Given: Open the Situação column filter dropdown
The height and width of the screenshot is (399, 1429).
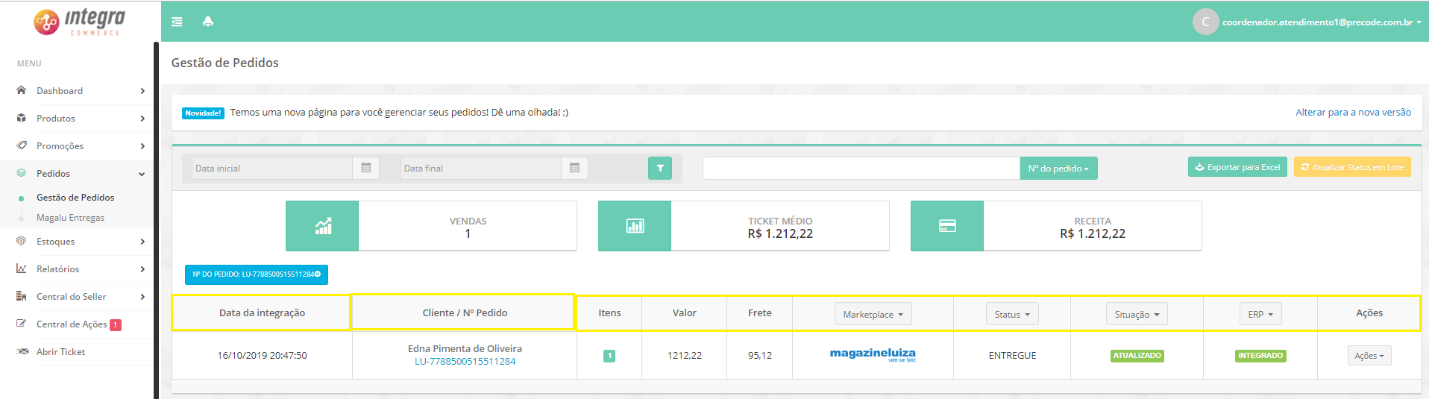Looking at the screenshot, I should [x=1137, y=313].
